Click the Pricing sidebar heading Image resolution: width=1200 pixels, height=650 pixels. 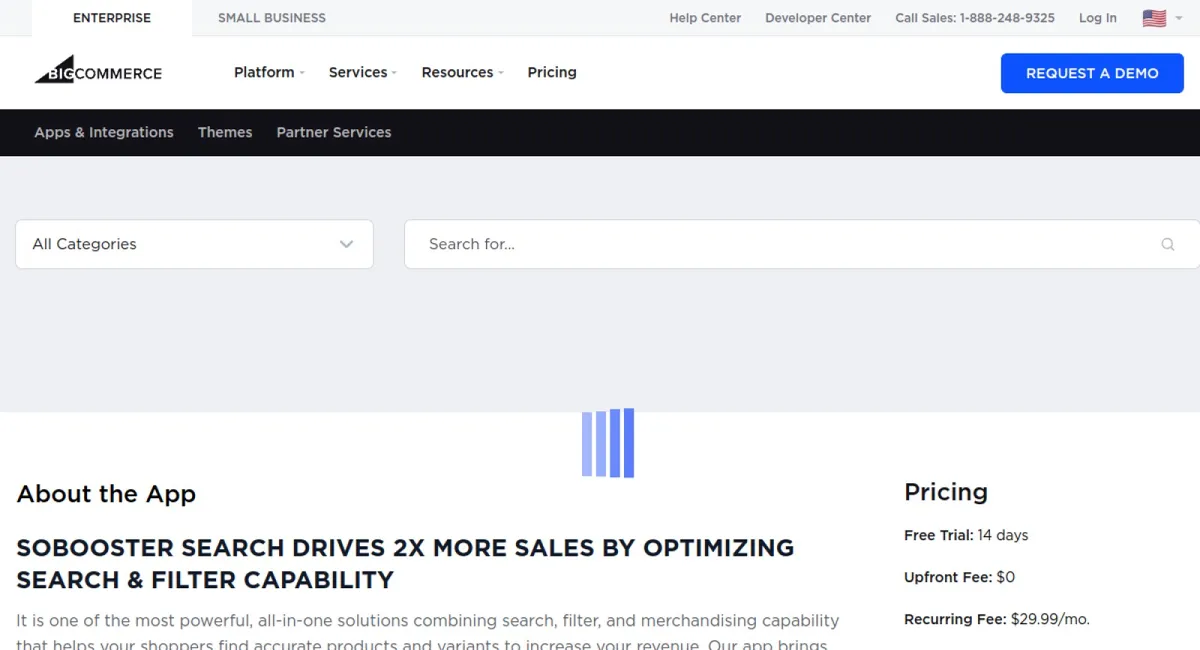pos(946,492)
